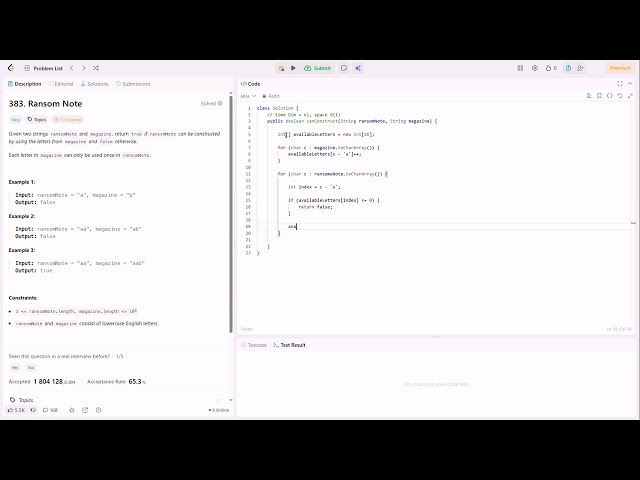Expand the editor with diagonal arrows icon
640x480 pixels.
click(x=630, y=96)
